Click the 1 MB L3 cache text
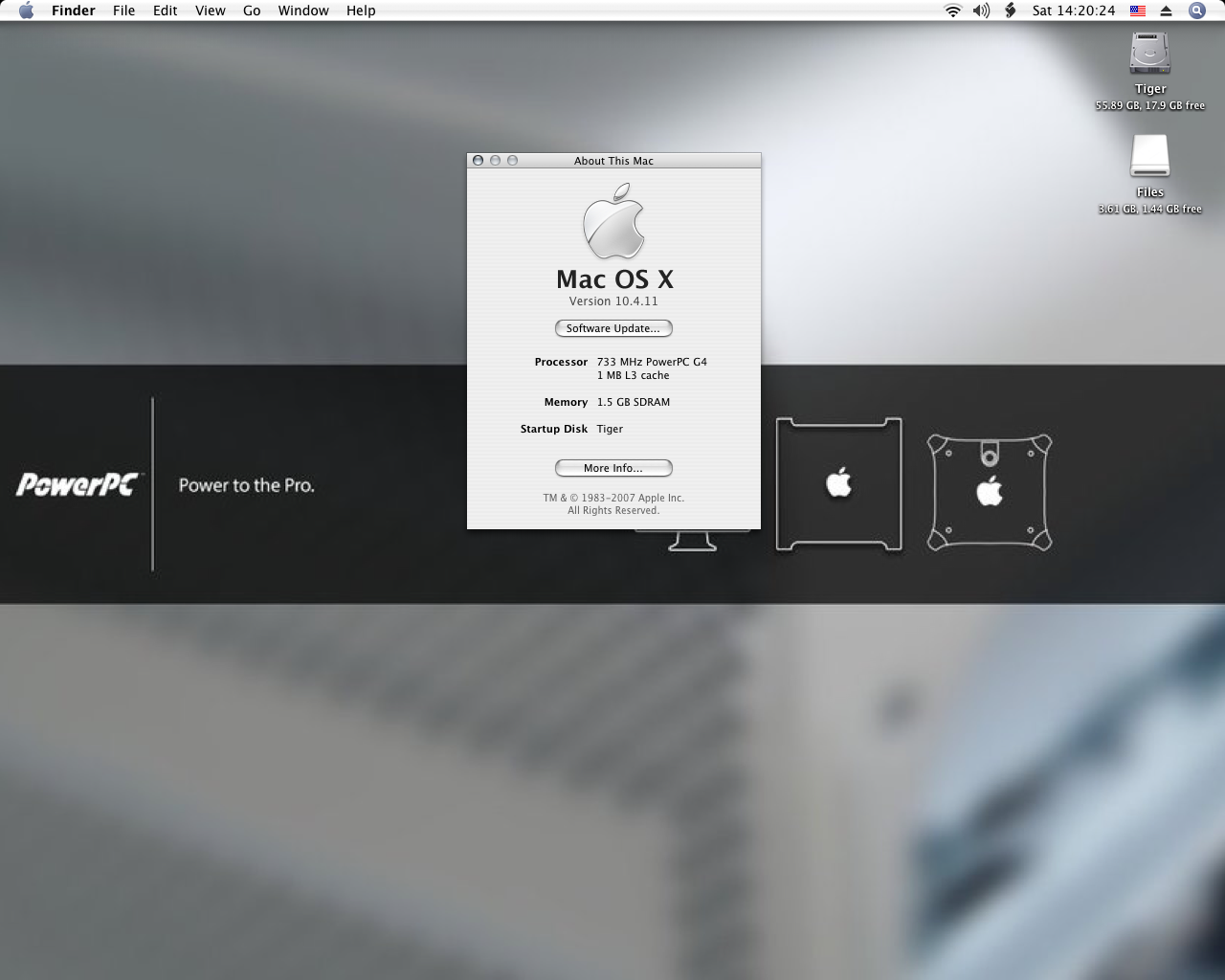The width and height of the screenshot is (1225, 980). 633,375
